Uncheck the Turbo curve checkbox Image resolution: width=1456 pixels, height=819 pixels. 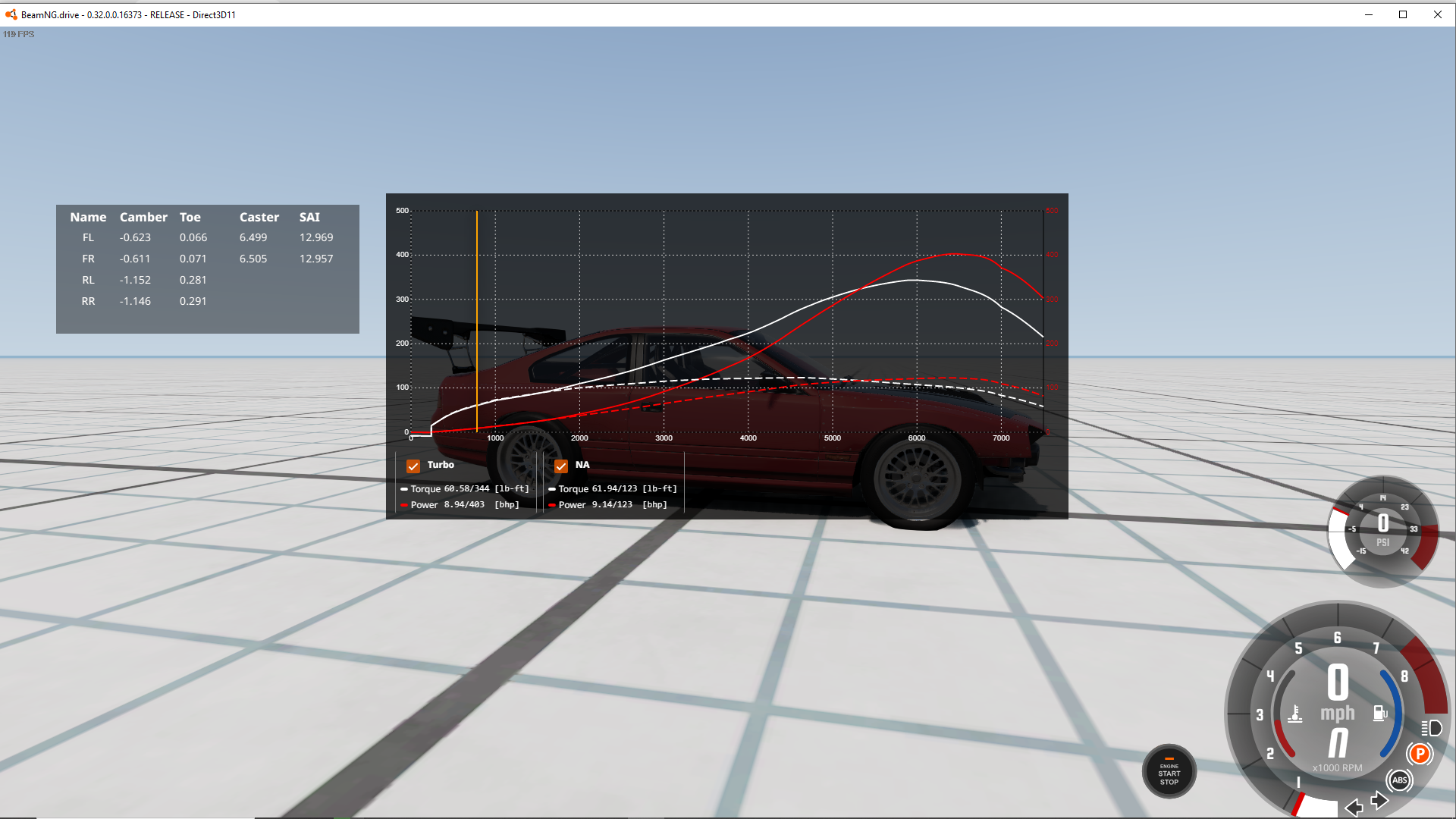coord(413,466)
